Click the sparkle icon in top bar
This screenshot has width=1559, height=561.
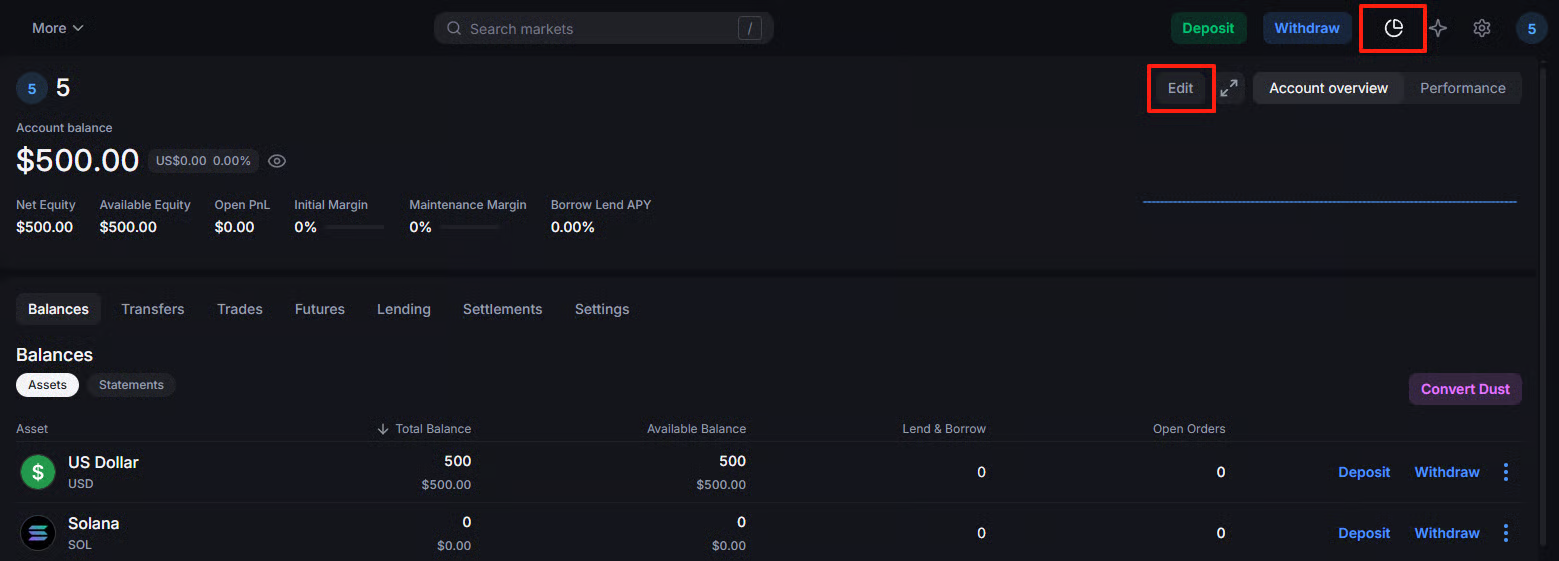coord(1438,28)
